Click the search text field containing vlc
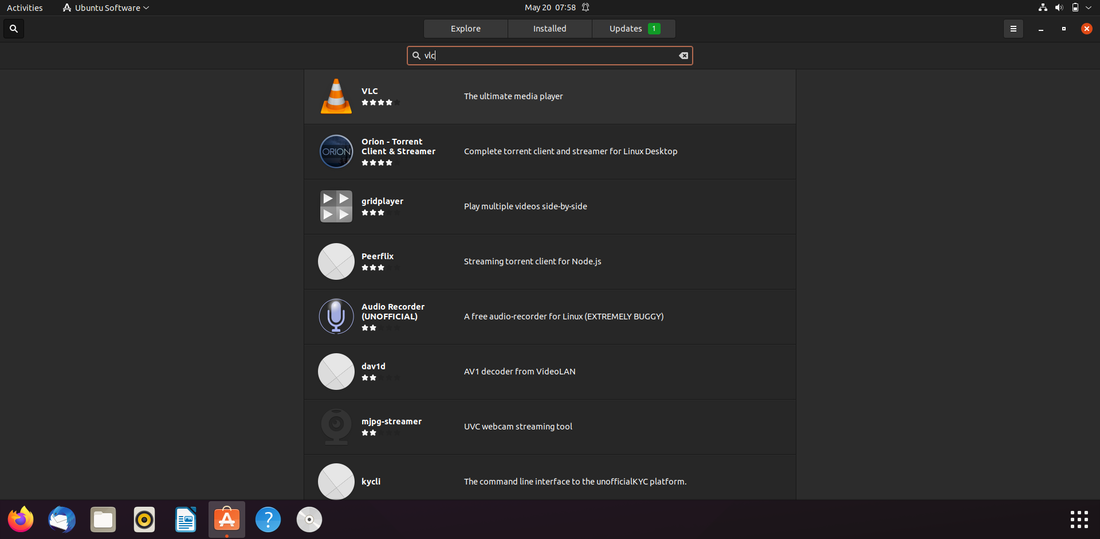Viewport: 1100px width, 539px height. point(550,55)
